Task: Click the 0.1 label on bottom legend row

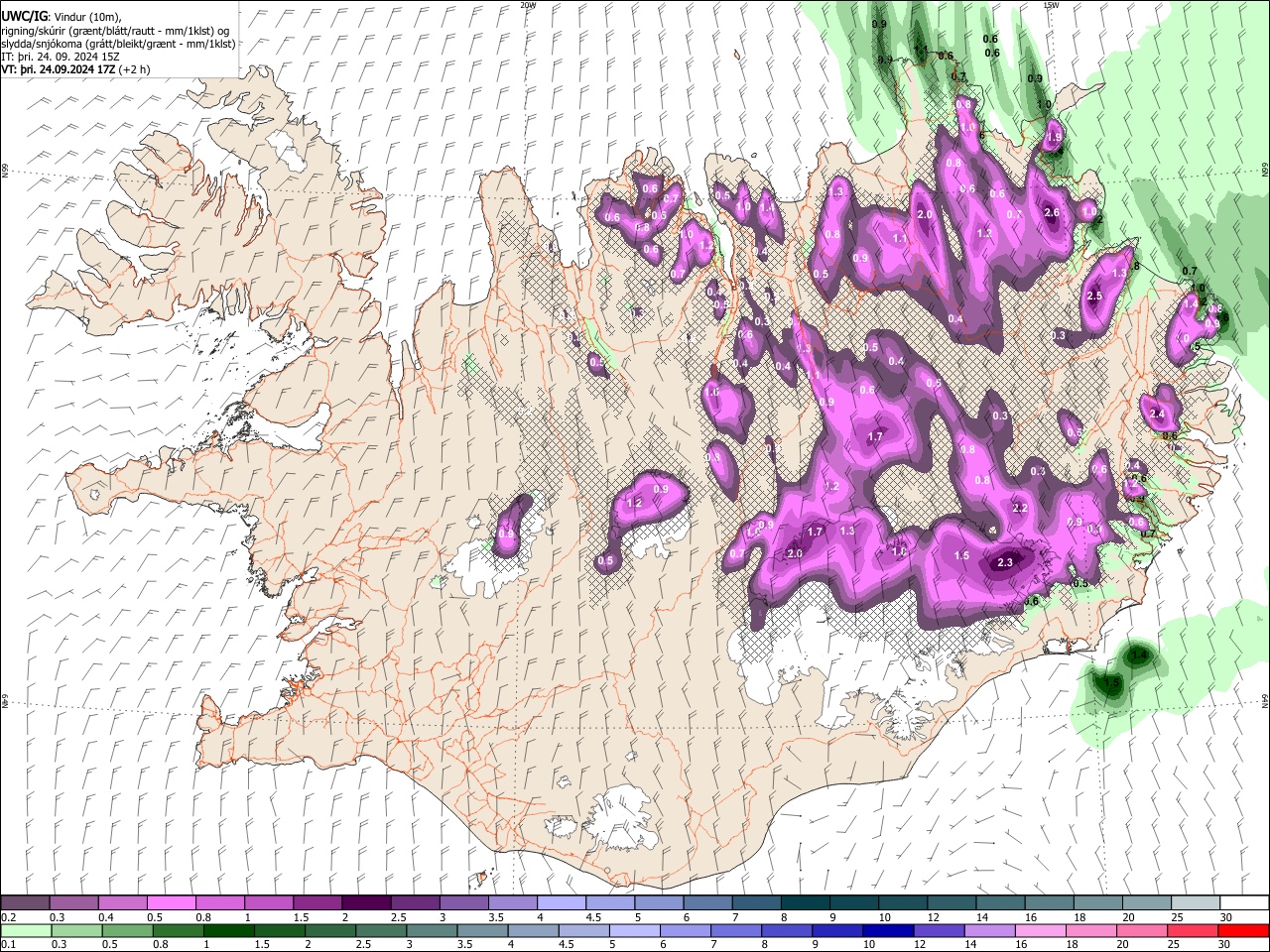Action: click(x=10, y=944)
